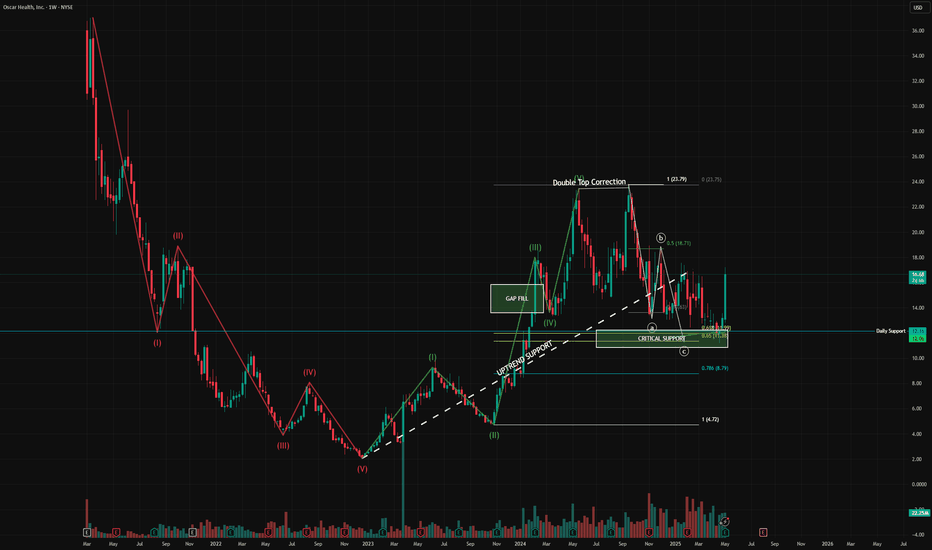Click the 2026 label on the time axis
932x550 pixels.
coord(827,543)
